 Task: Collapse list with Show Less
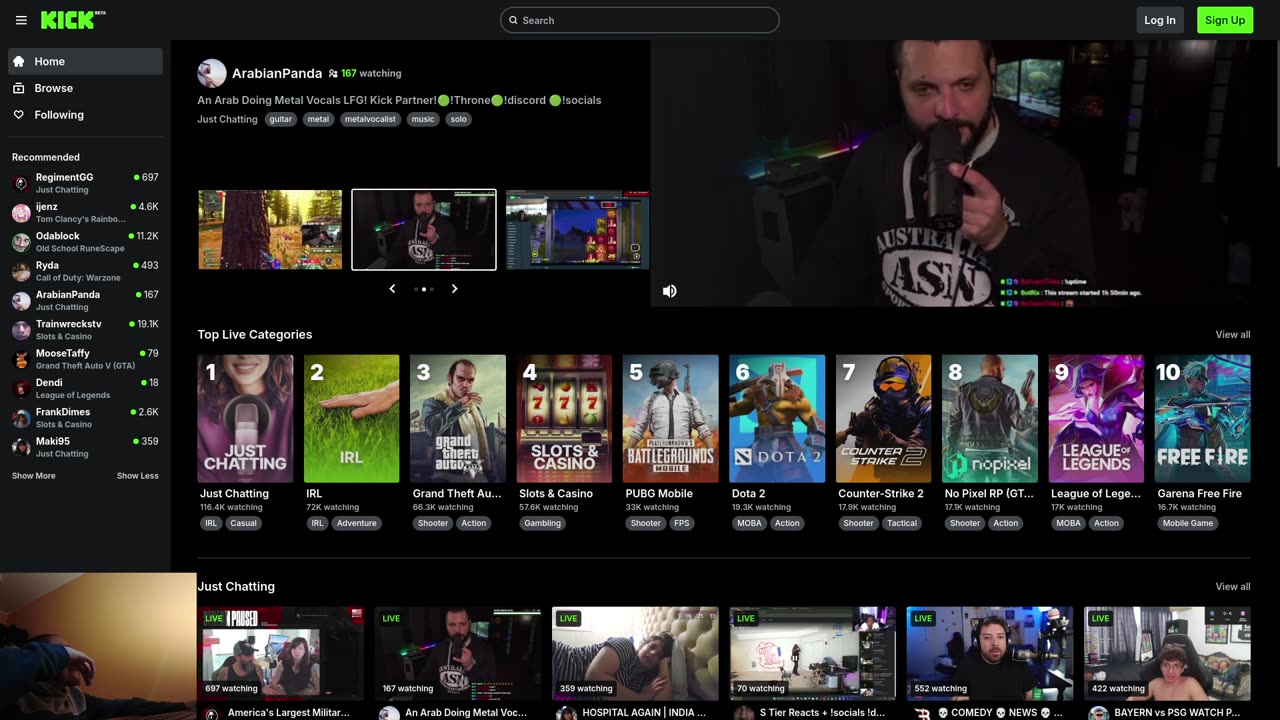coord(137,476)
